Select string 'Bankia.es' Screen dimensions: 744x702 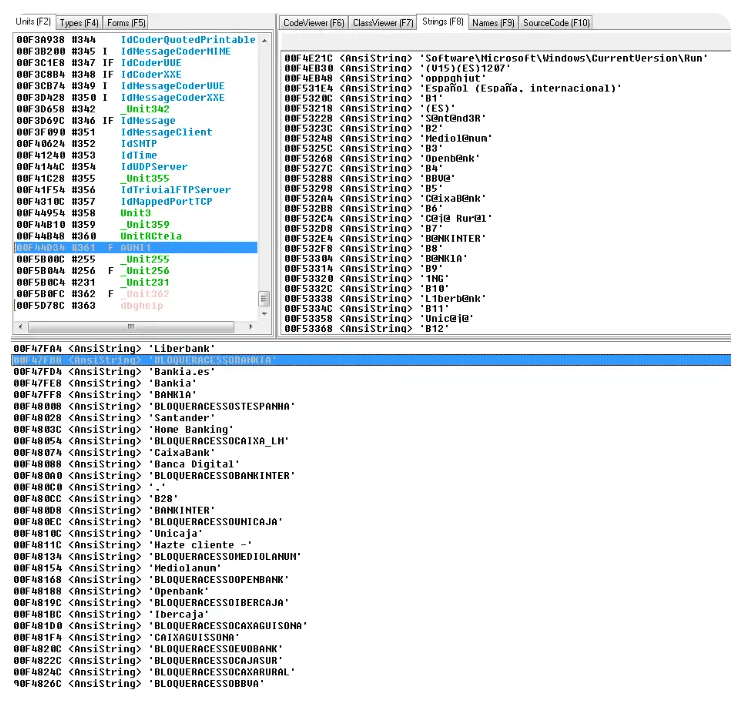click(182, 372)
